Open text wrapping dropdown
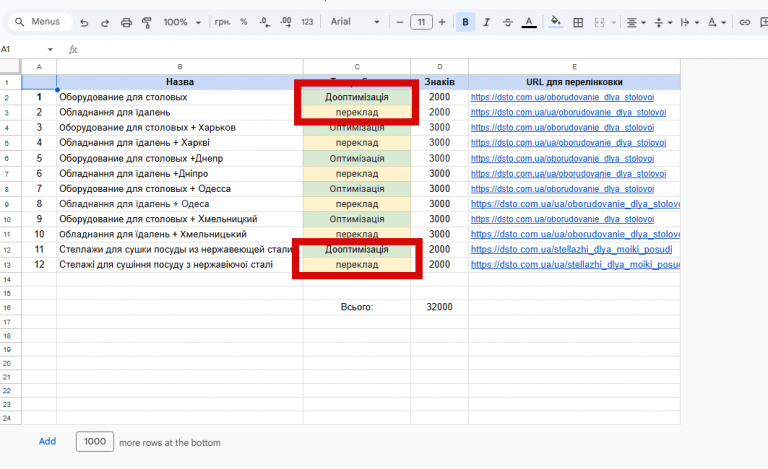Screen dimensions: 768x469 click(690, 22)
